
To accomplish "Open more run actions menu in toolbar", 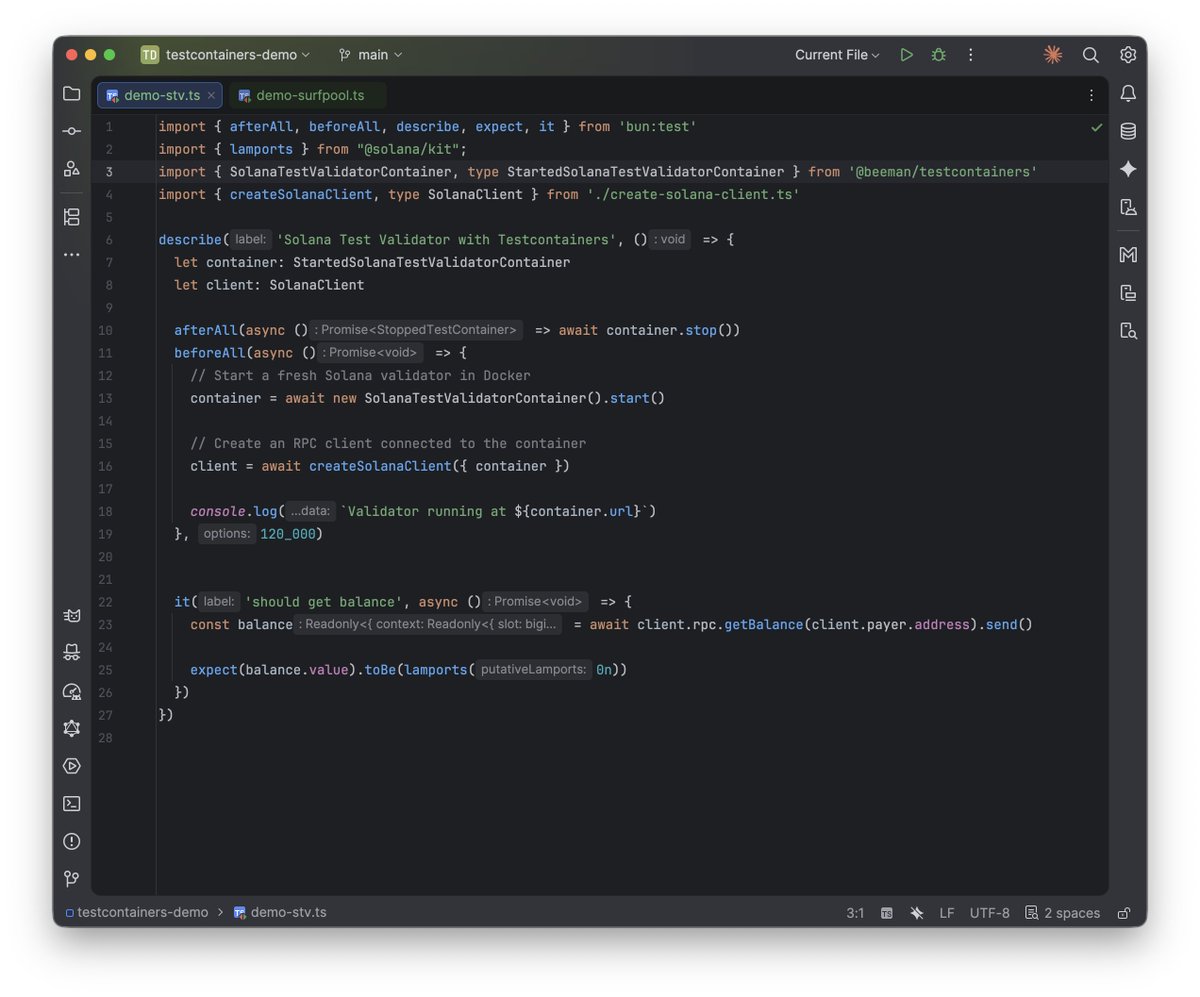I will [x=970, y=55].
